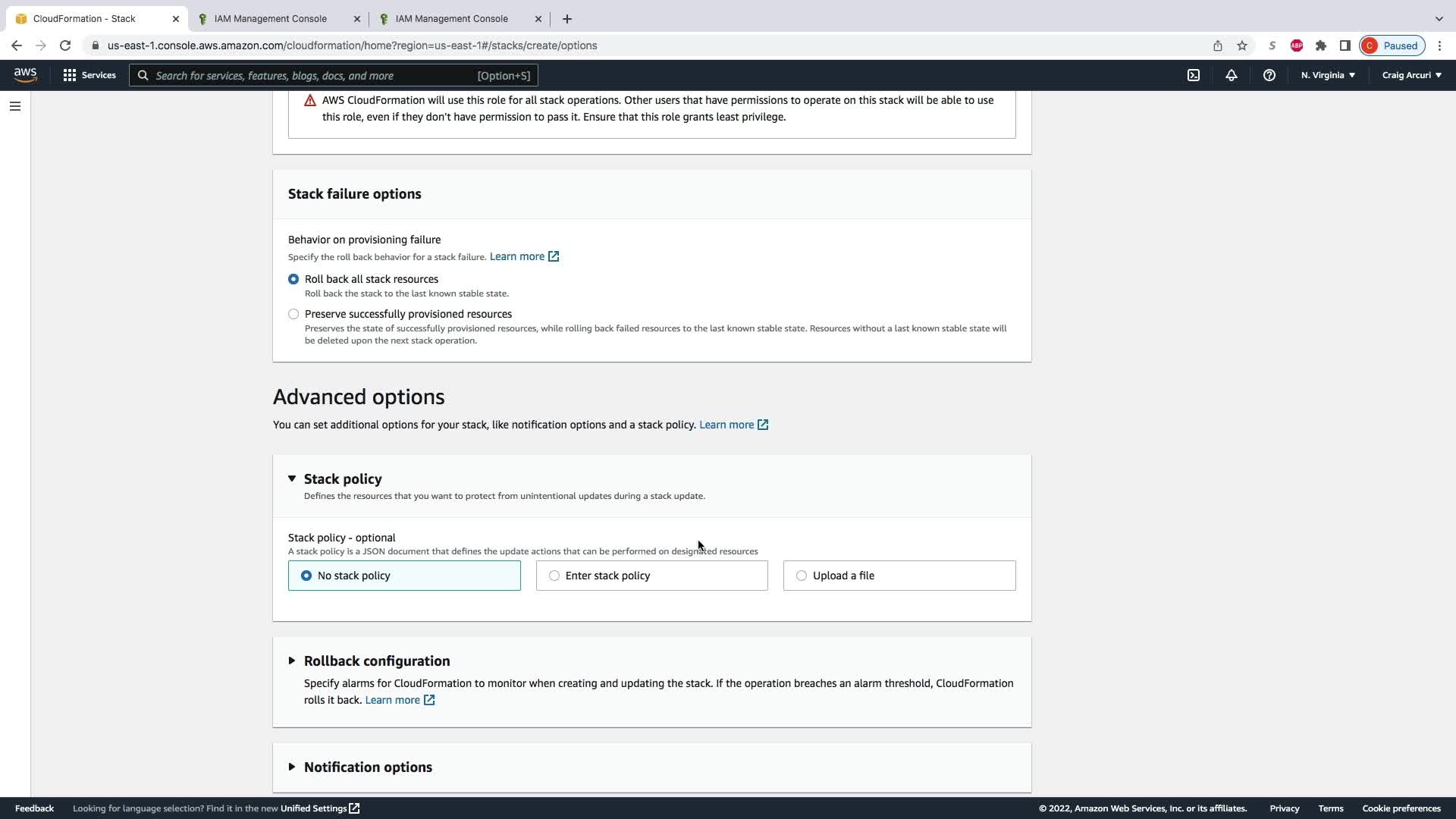Click the notifications bell icon
The height and width of the screenshot is (819, 1456).
click(x=1231, y=75)
